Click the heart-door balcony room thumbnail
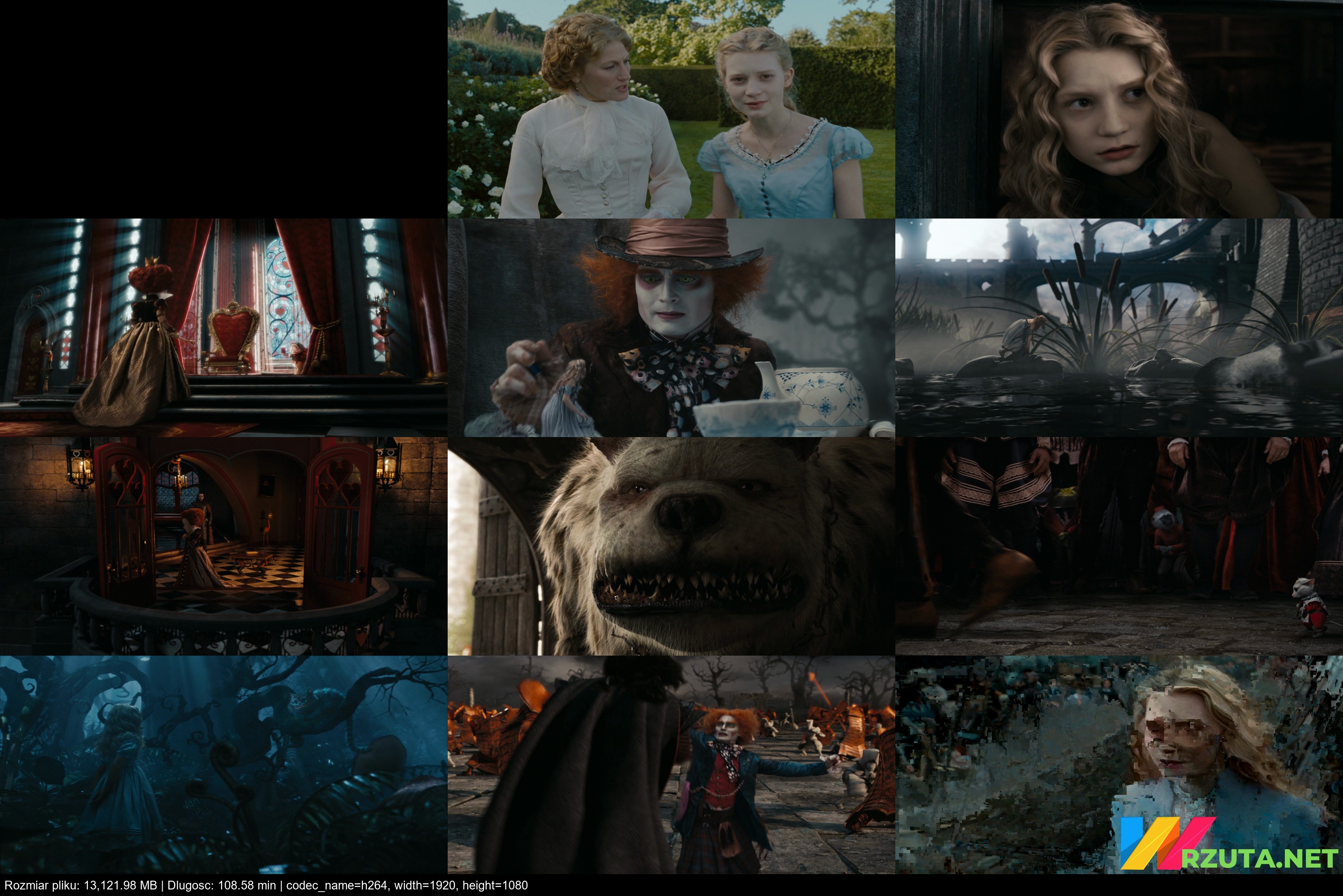1343x896 pixels. pyautogui.click(x=223, y=546)
